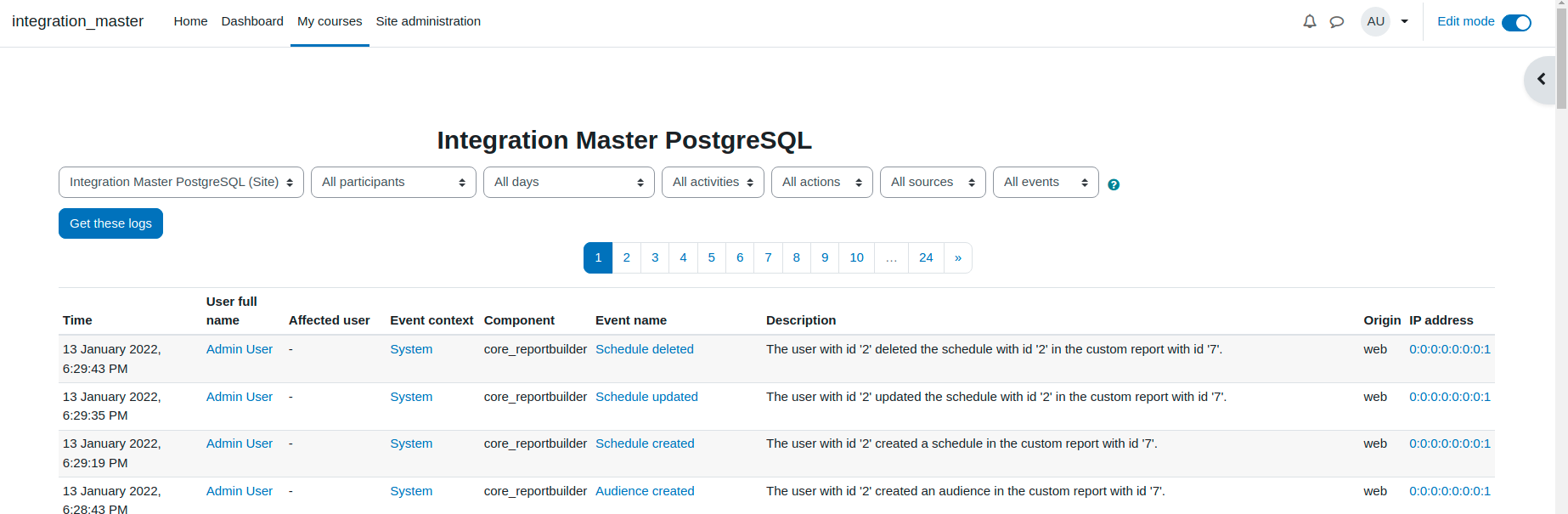Open IP address in Audience created row
The height and width of the screenshot is (514, 1568).
(1450, 491)
